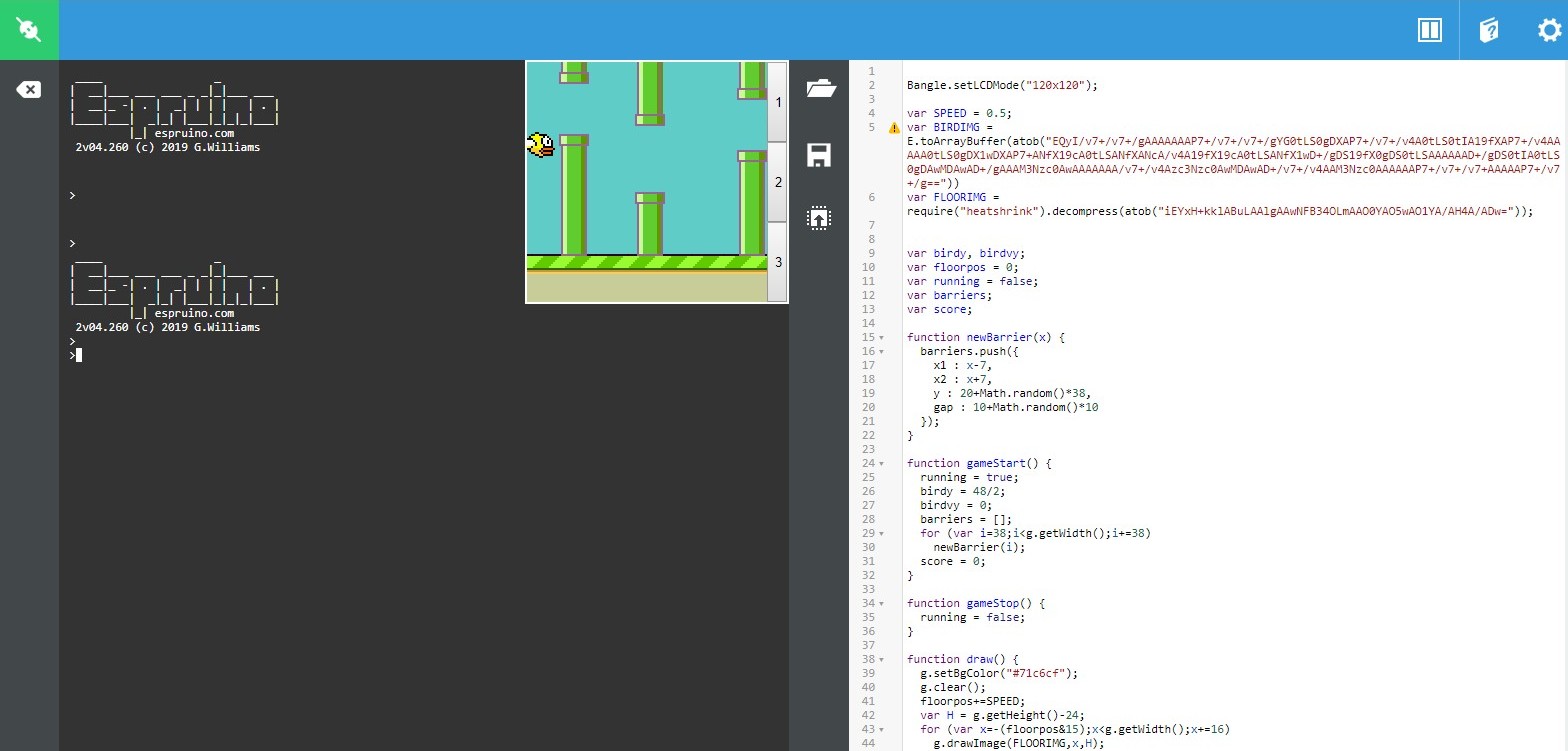Send code to Espruino upload icon
The height and width of the screenshot is (751, 1568).
point(819,218)
